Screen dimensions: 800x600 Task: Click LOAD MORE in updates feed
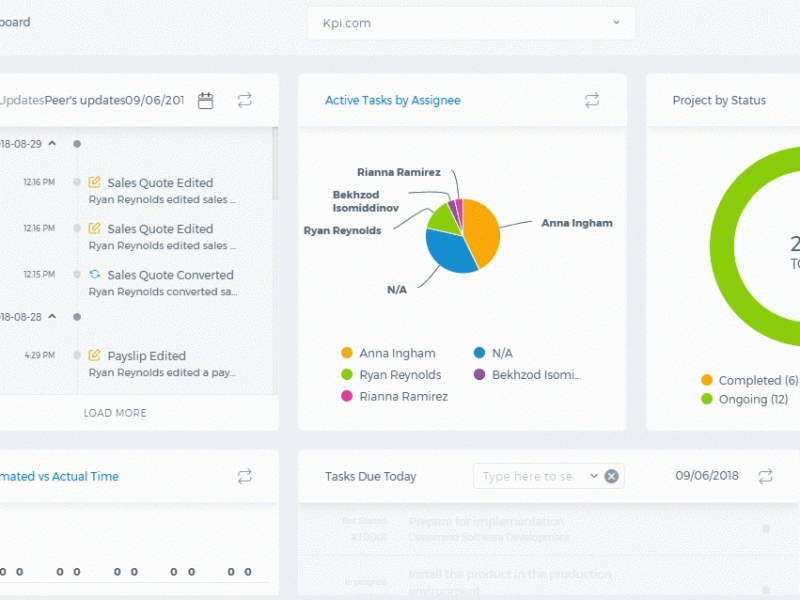(115, 413)
